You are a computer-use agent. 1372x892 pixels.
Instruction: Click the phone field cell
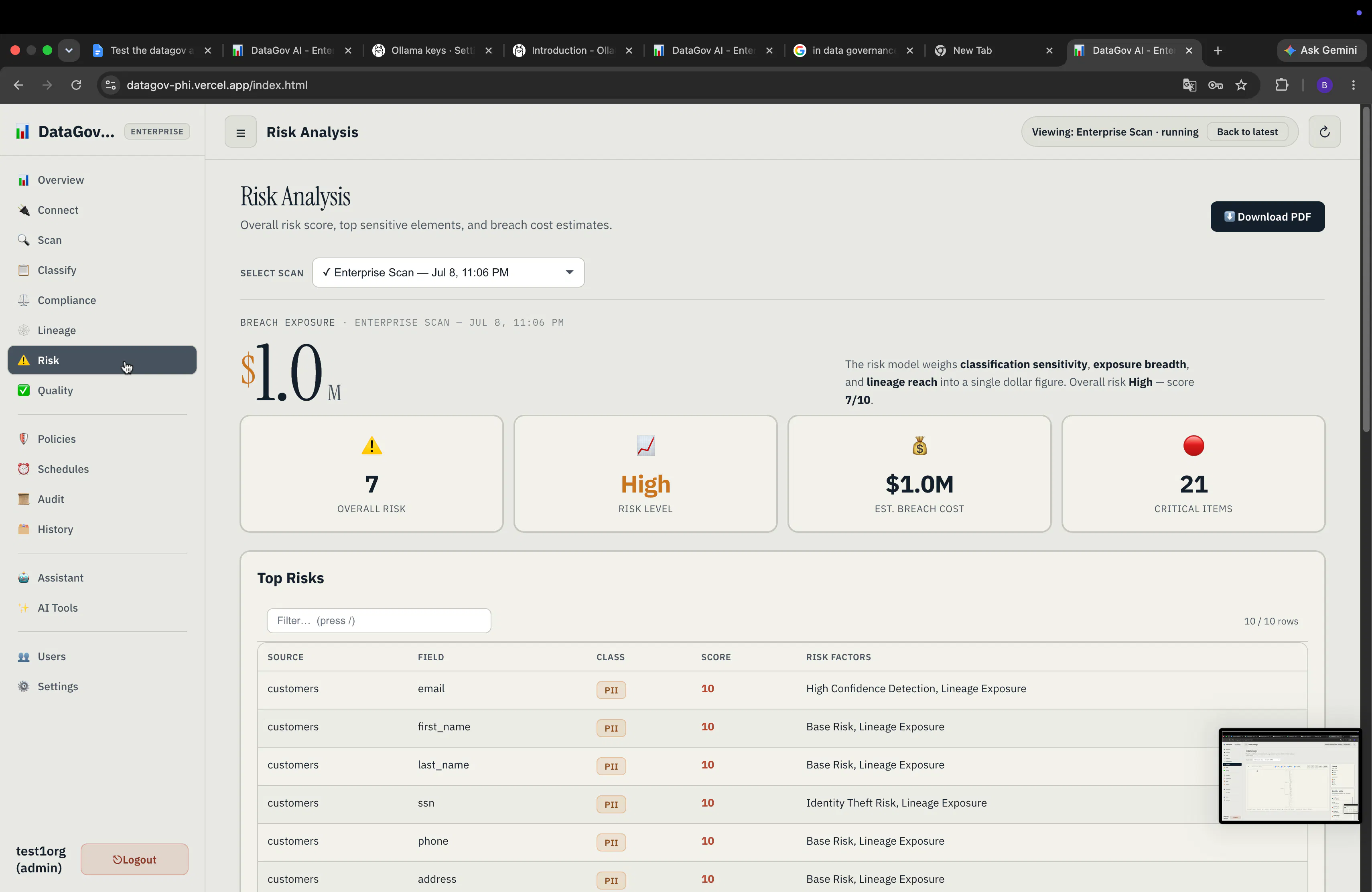click(x=433, y=841)
